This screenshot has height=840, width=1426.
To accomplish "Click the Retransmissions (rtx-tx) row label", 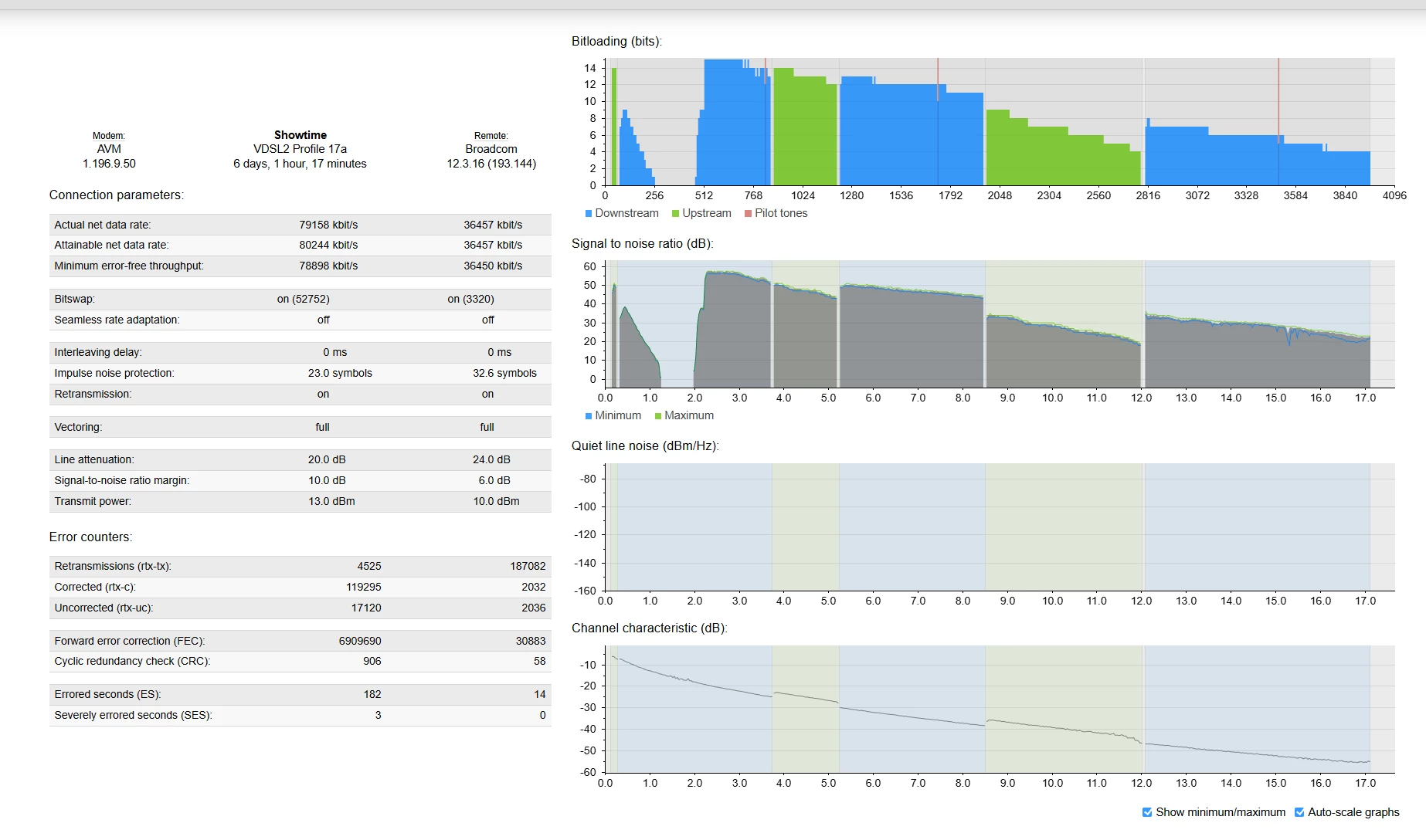I will [x=113, y=566].
